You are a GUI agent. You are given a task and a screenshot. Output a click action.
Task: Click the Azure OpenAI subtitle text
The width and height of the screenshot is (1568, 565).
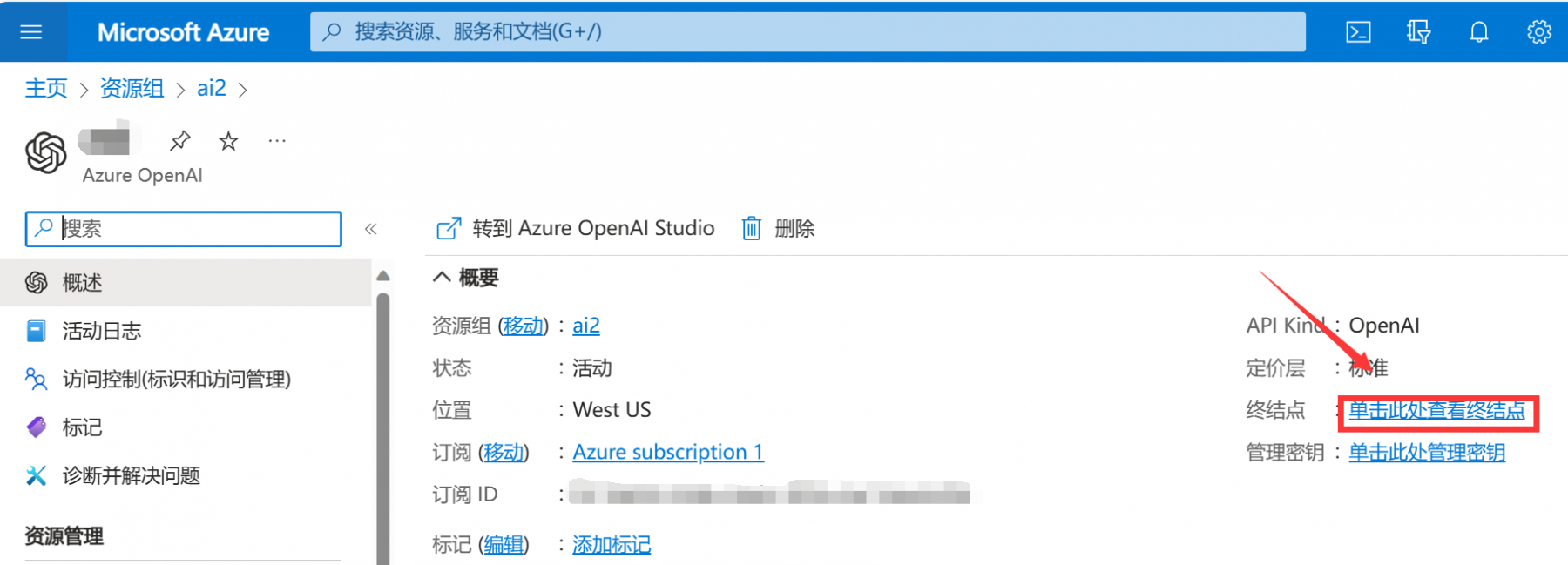point(142,175)
